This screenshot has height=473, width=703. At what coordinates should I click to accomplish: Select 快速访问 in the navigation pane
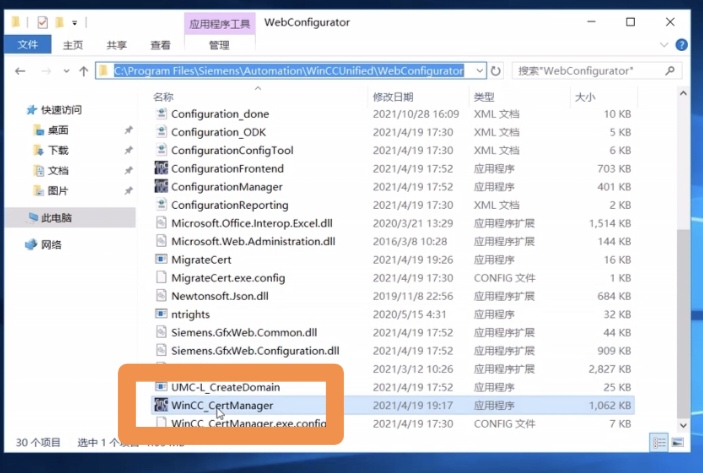pos(61,110)
